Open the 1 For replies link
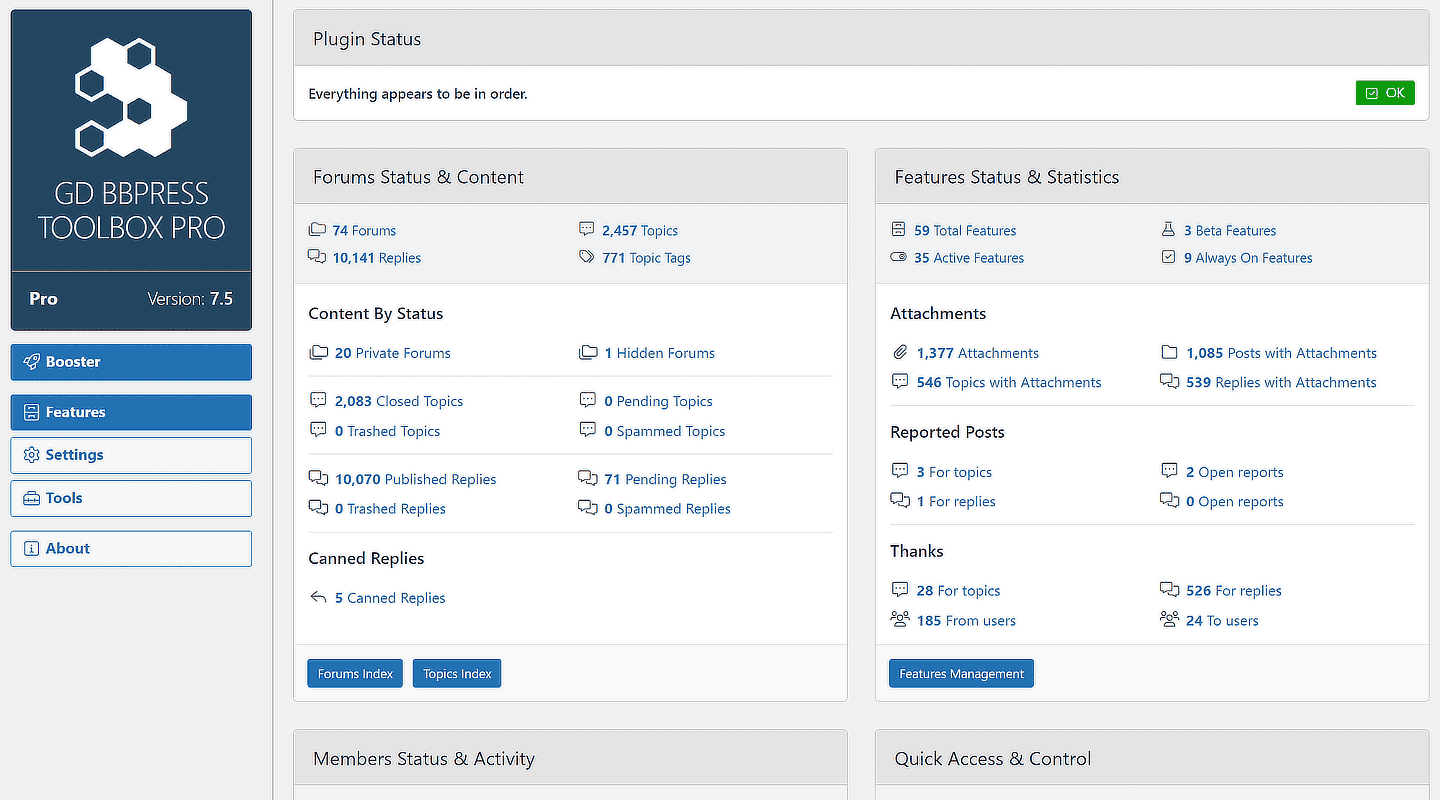 [x=956, y=501]
